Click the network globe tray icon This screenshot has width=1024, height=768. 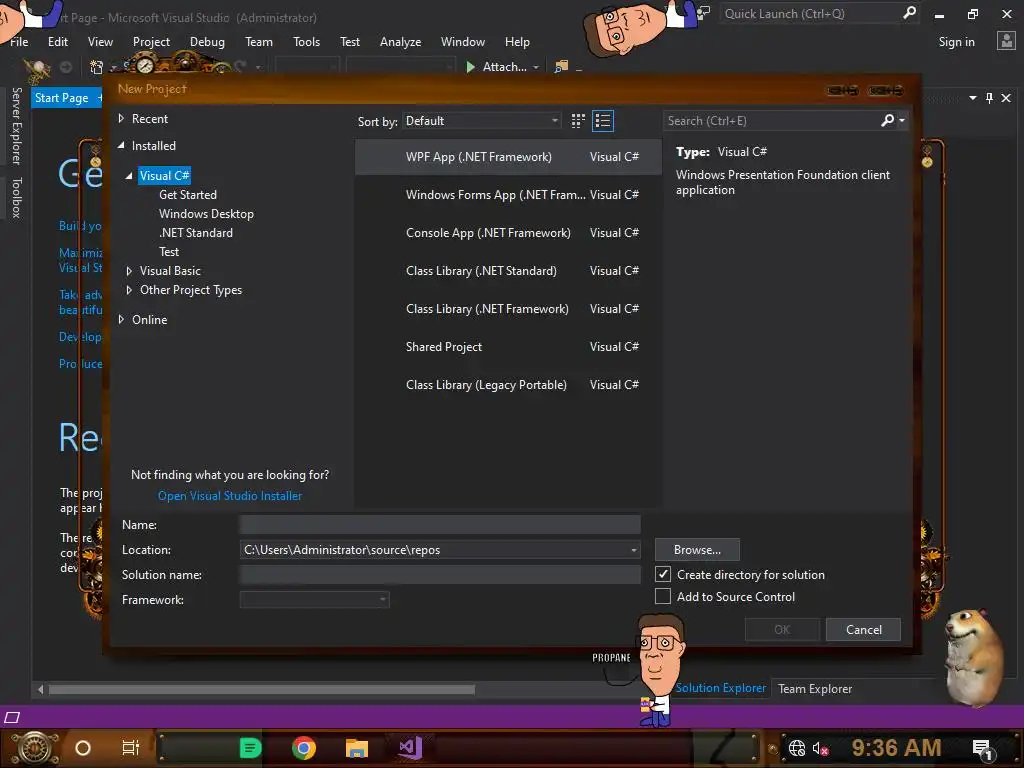coord(797,748)
